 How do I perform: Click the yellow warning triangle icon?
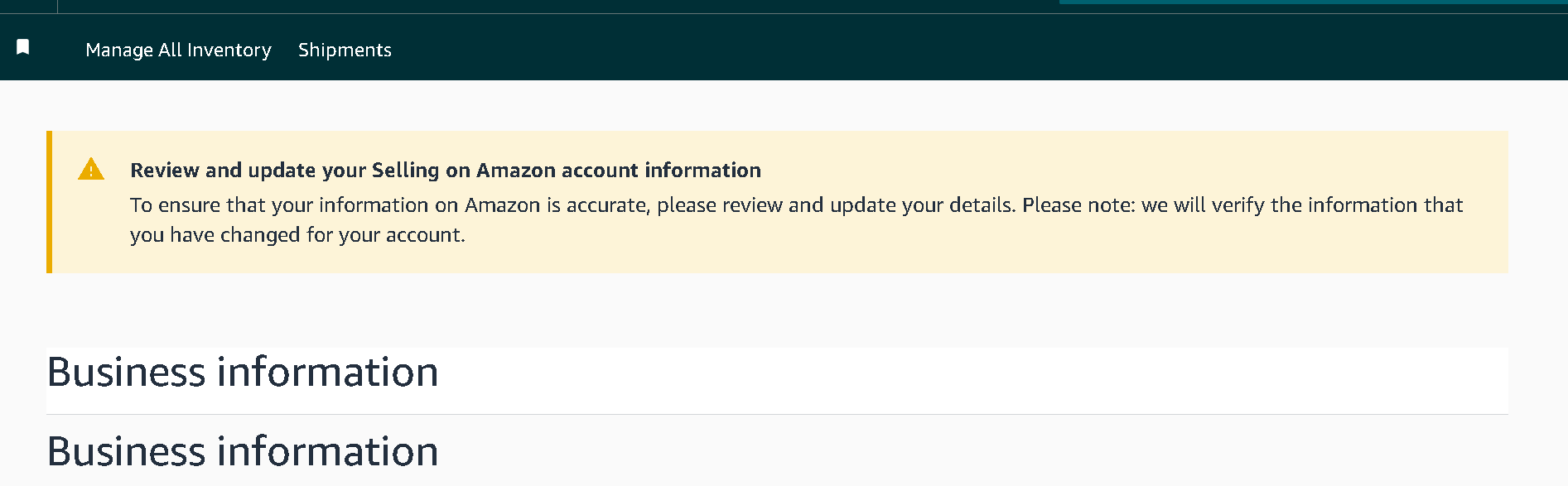91,170
